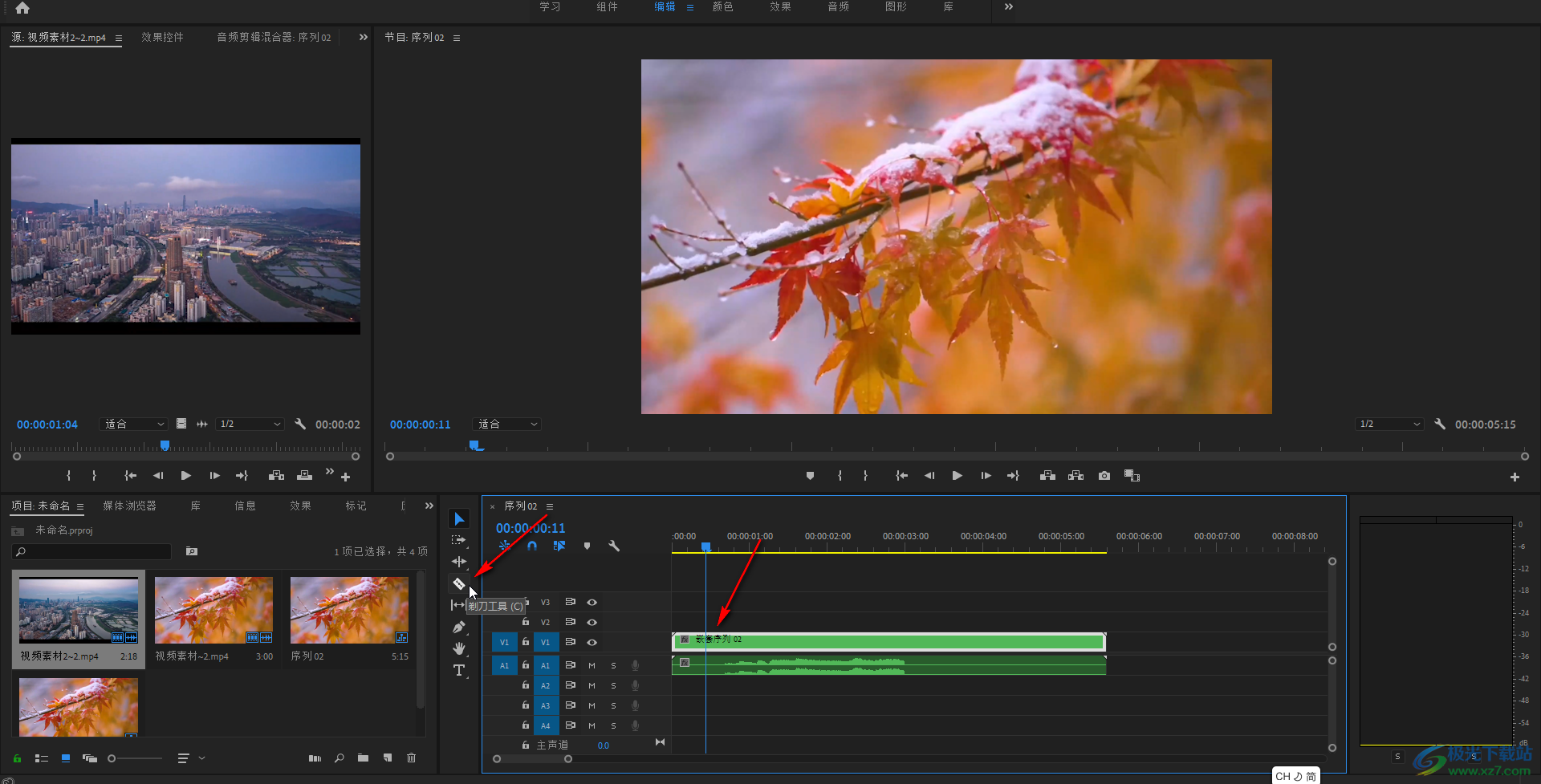Viewport: 1541px width, 784px height.
Task: Open timeline display settings wrench
Action: coord(614,546)
